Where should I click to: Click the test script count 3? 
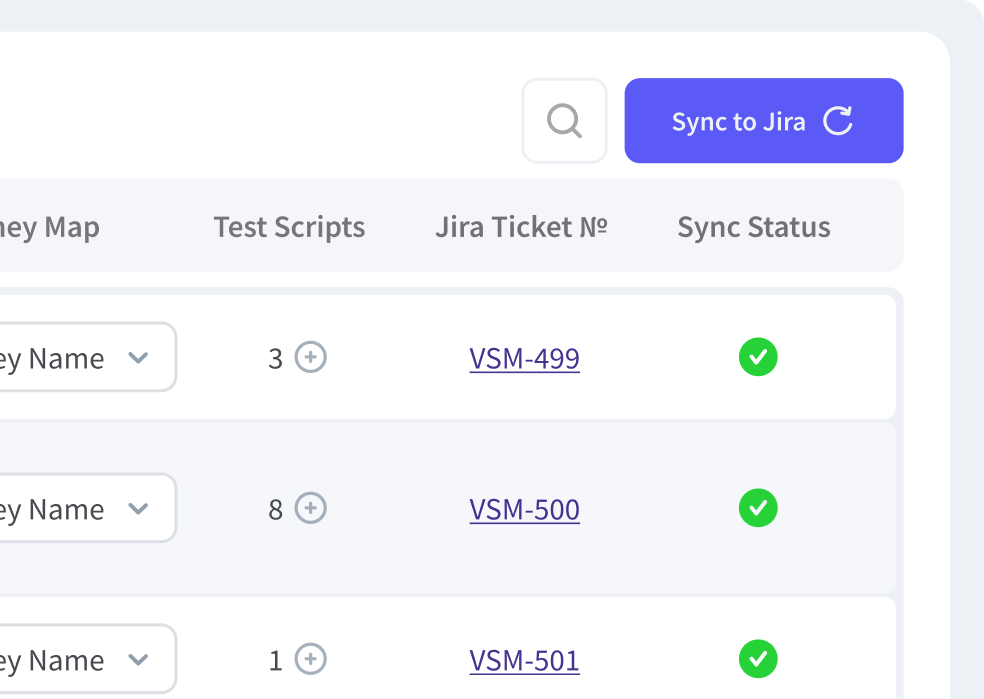click(276, 359)
